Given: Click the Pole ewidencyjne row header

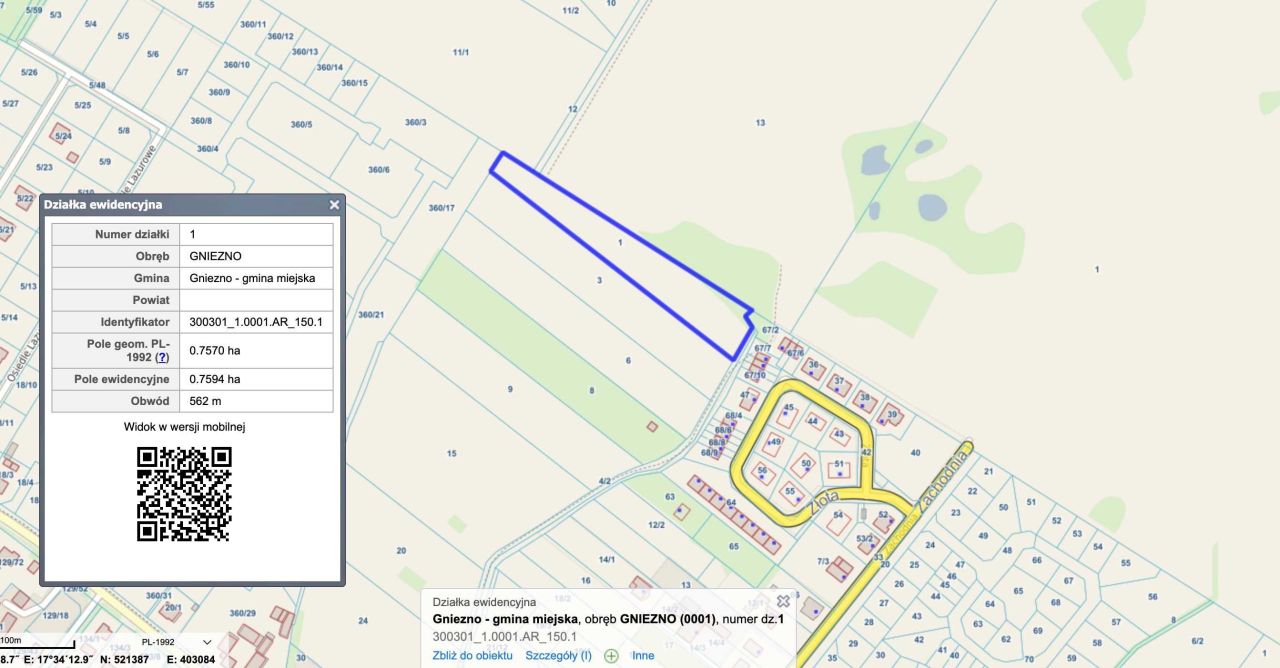Looking at the screenshot, I should coord(116,379).
